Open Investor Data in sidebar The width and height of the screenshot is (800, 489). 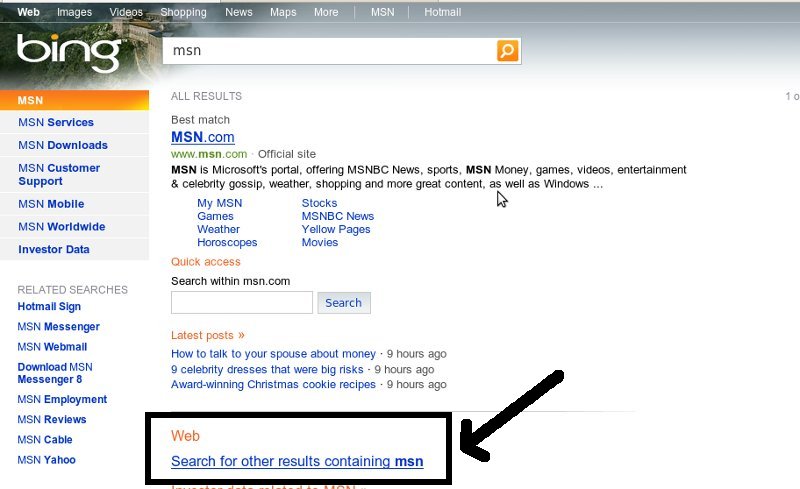point(54,249)
